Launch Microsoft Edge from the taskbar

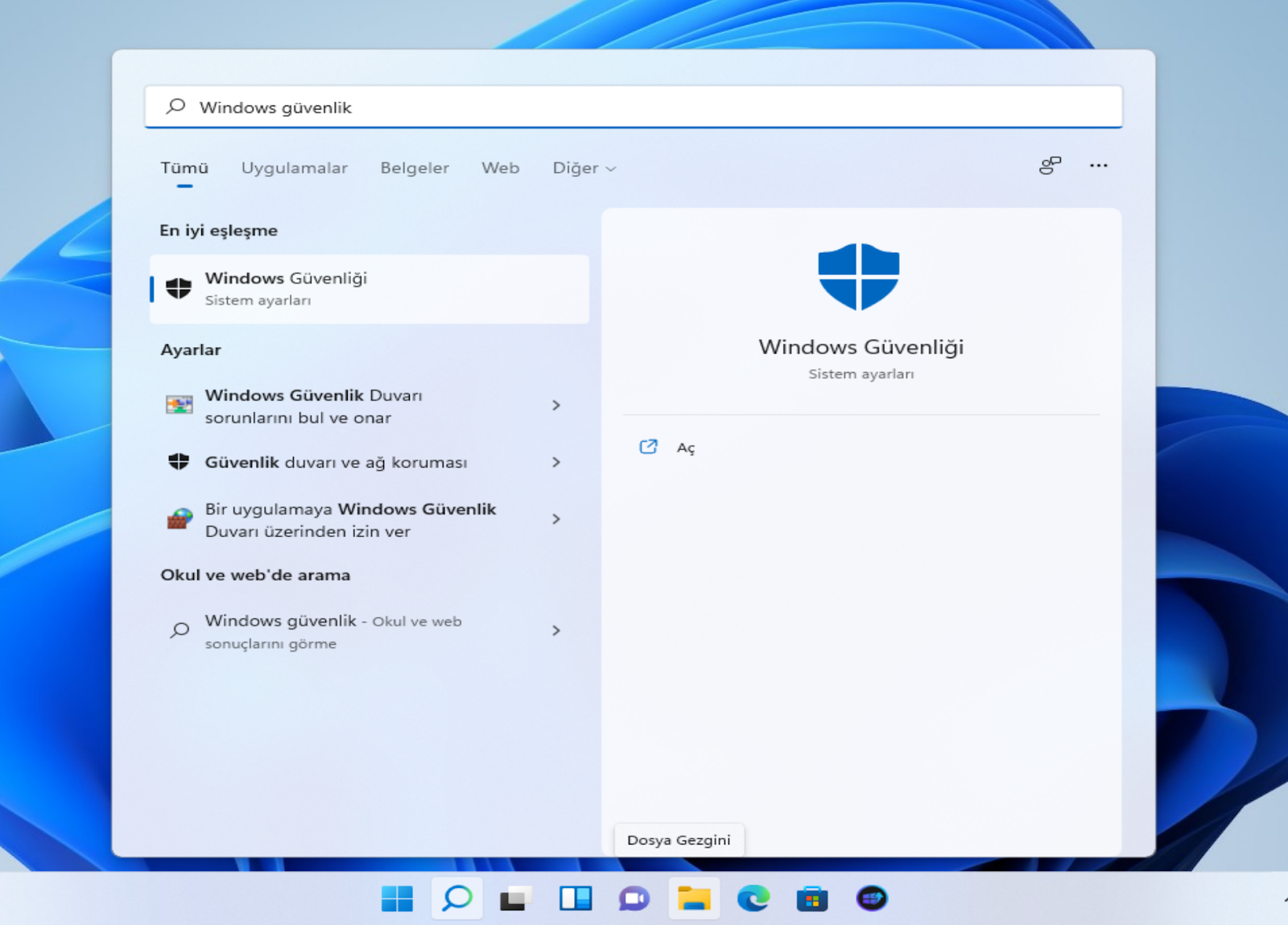tap(753, 898)
